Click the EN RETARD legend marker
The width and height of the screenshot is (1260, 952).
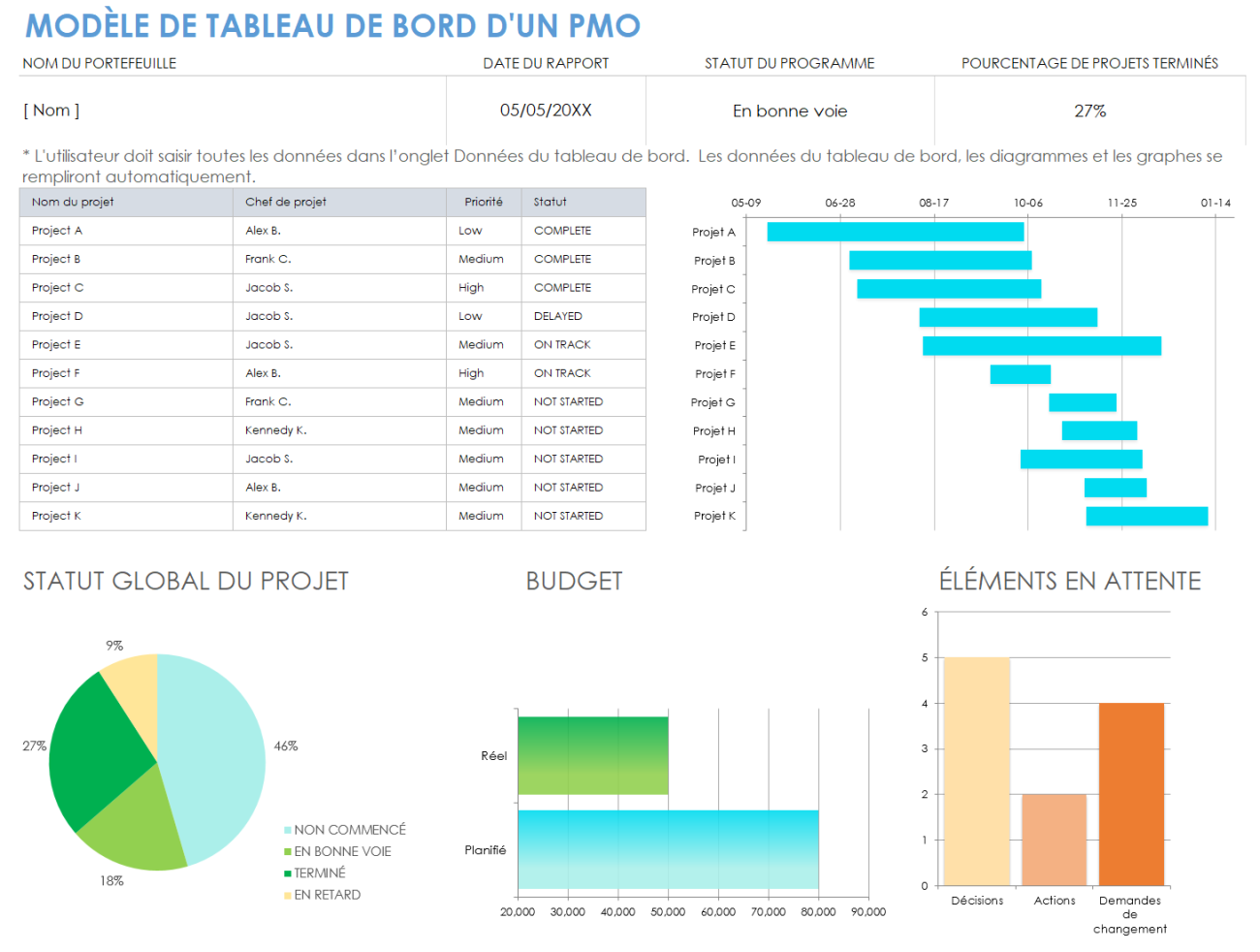(x=286, y=895)
